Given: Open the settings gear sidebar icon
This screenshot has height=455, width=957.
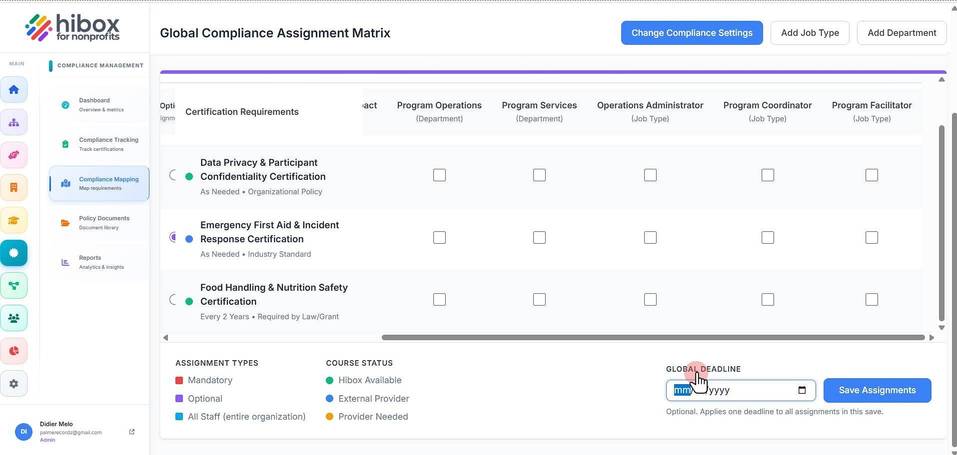Looking at the screenshot, I should click(13, 384).
